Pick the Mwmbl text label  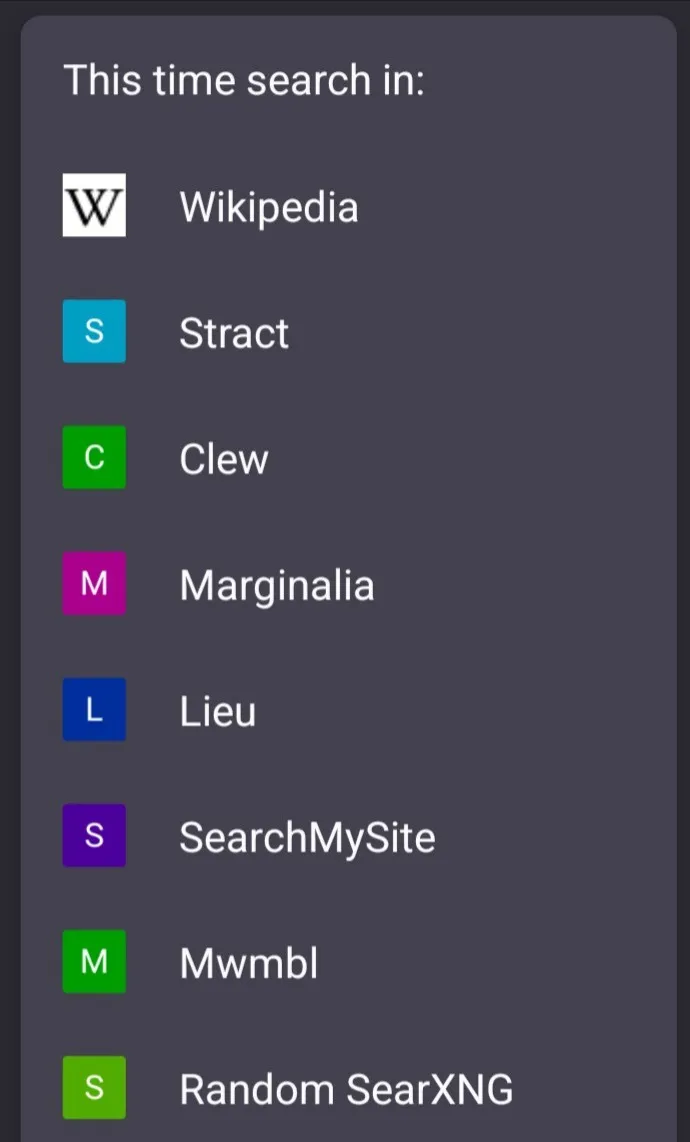point(249,963)
